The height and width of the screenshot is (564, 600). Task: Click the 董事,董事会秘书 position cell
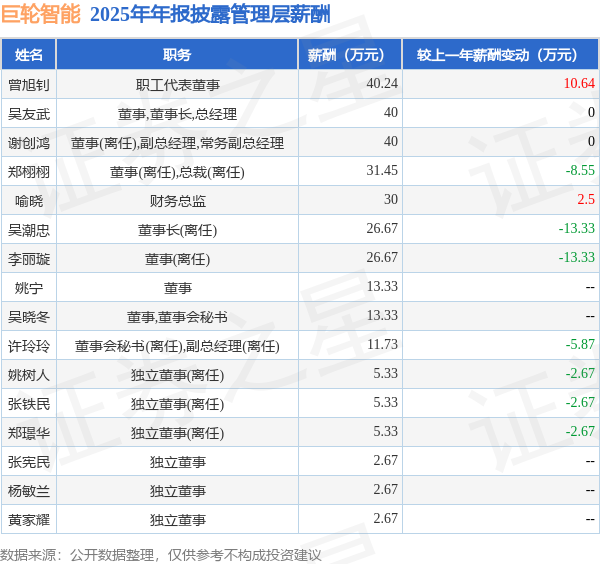coord(177,317)
